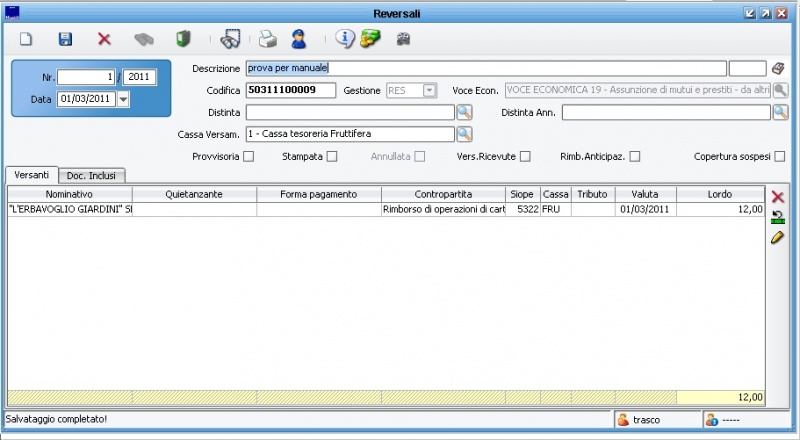This screenshot has width=800, height=440.
Task: Click the red X delete toolbar icon
Action: 104,40
